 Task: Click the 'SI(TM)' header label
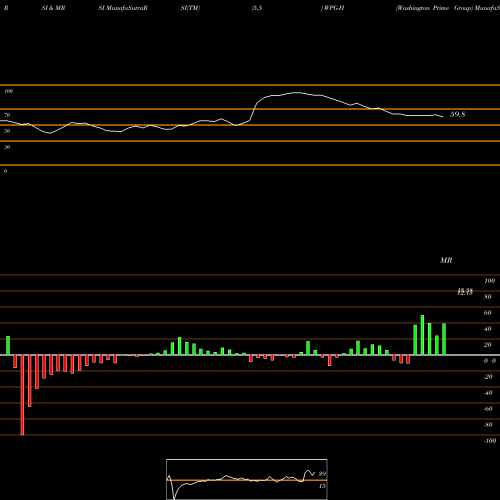pos(190,8)
